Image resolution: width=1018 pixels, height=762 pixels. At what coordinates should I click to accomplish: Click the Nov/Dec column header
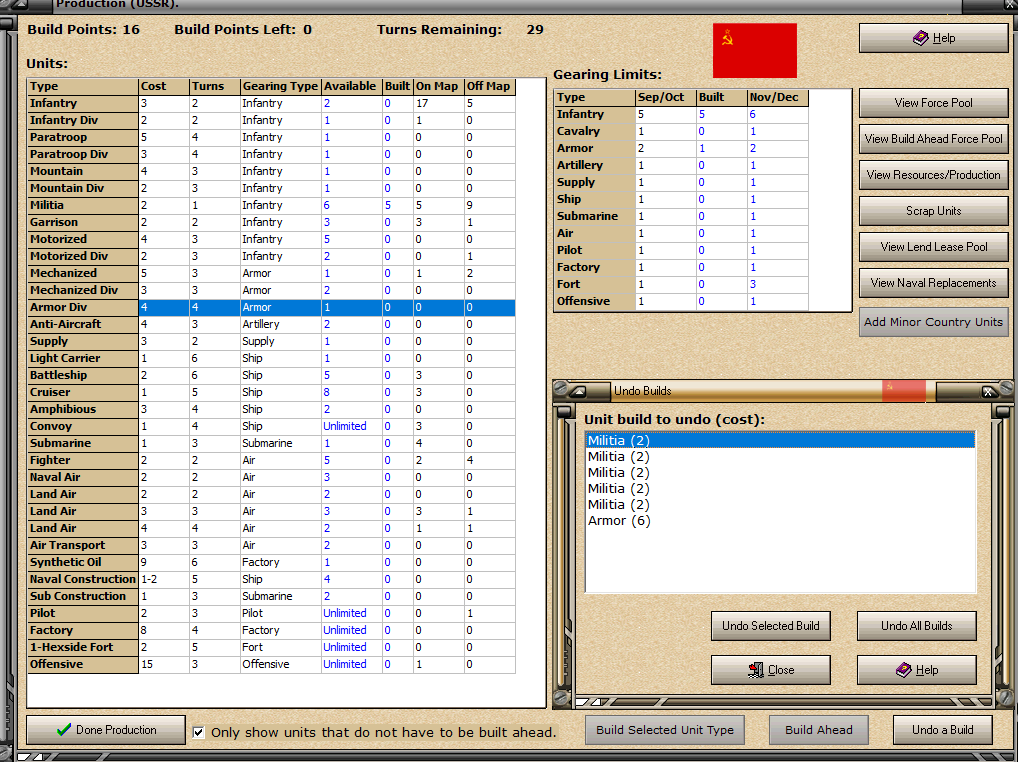777,97
